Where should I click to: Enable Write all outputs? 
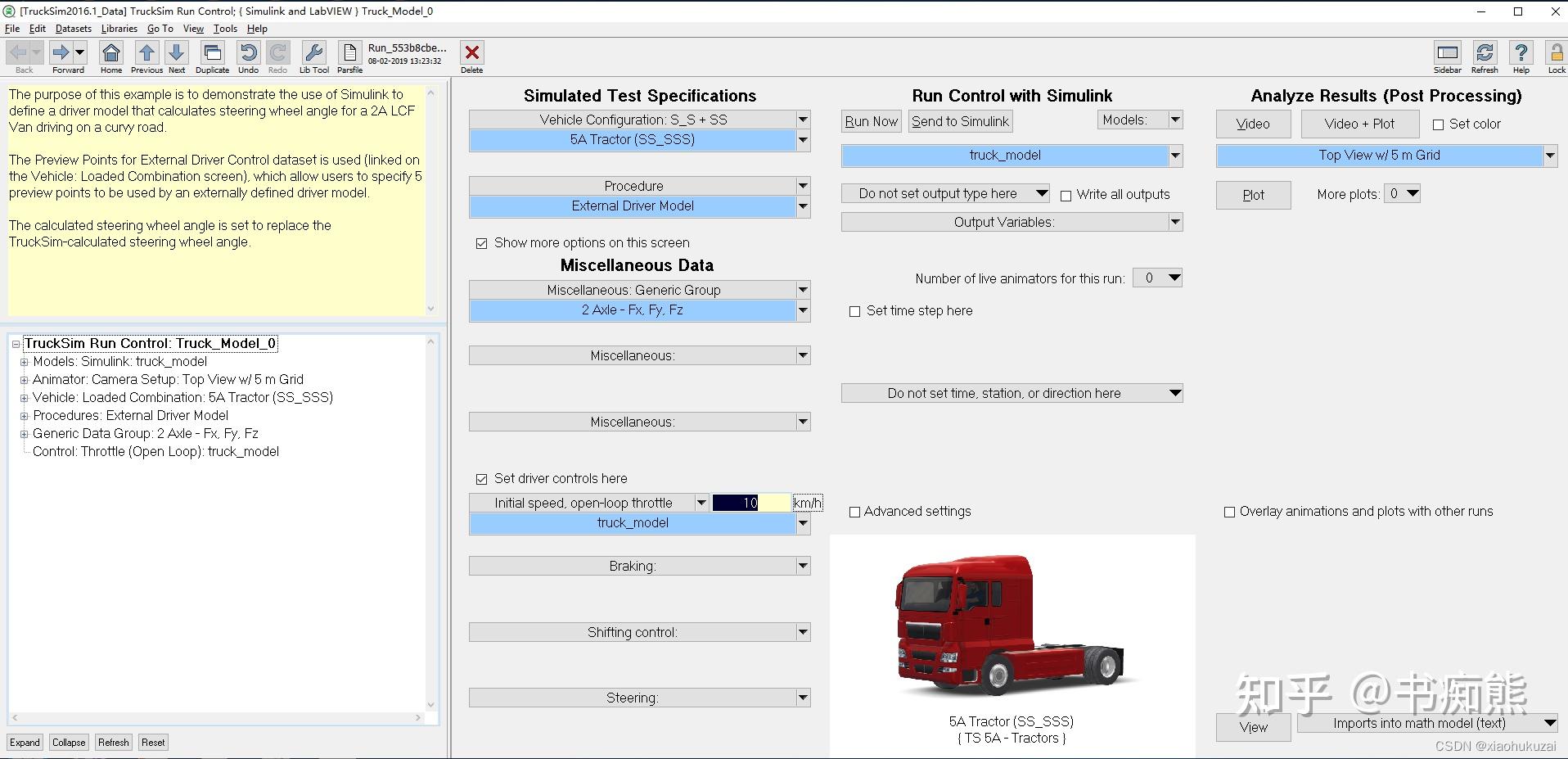click(x=1066, y=195)
